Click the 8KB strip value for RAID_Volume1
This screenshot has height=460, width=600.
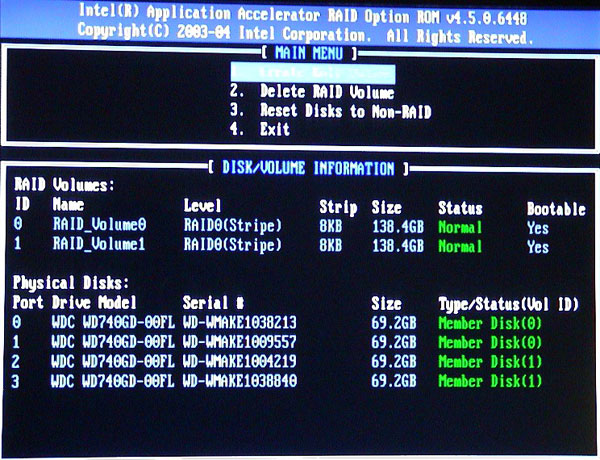(x=331, y=245)
